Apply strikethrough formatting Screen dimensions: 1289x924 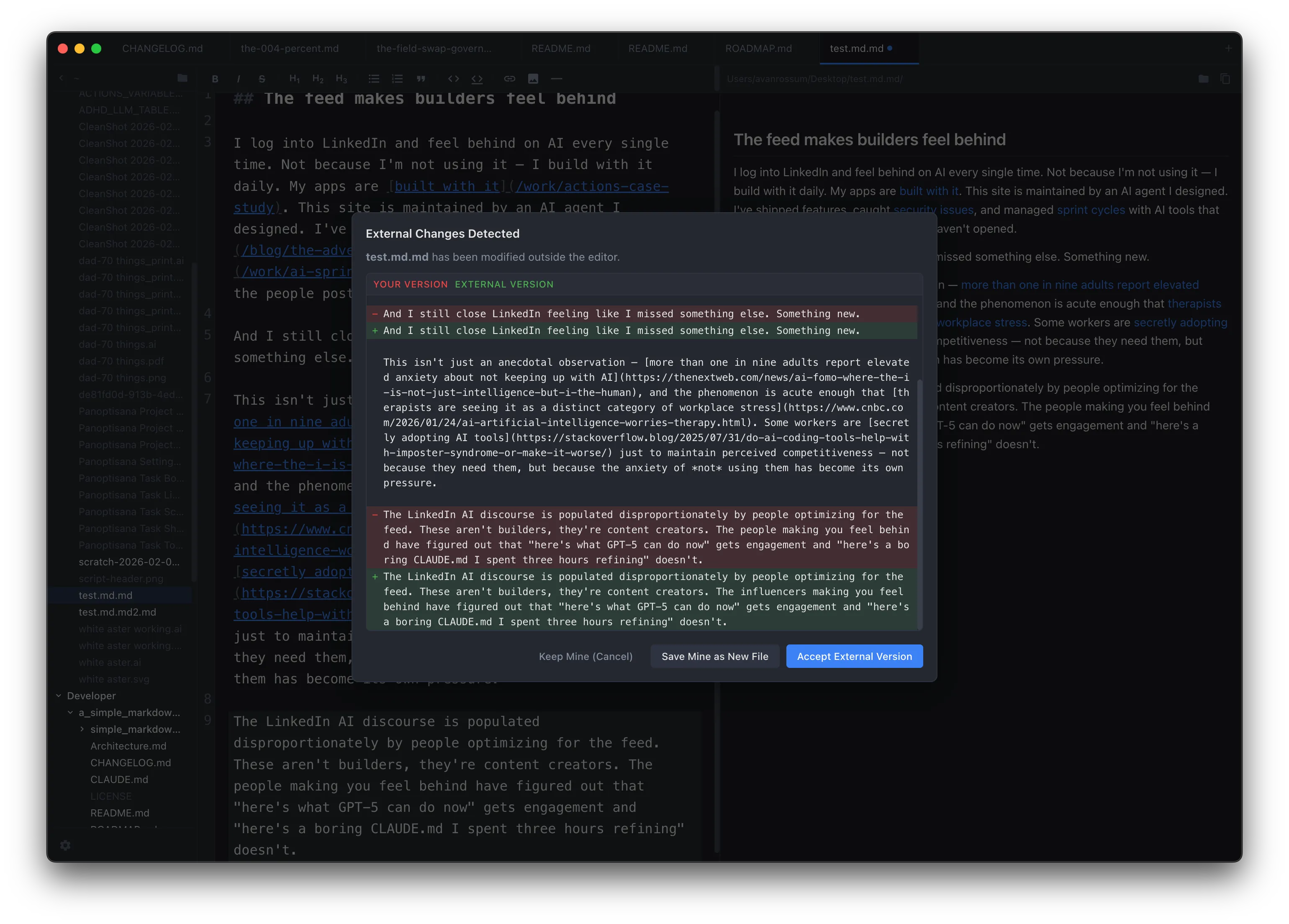(x=262, y=79)
